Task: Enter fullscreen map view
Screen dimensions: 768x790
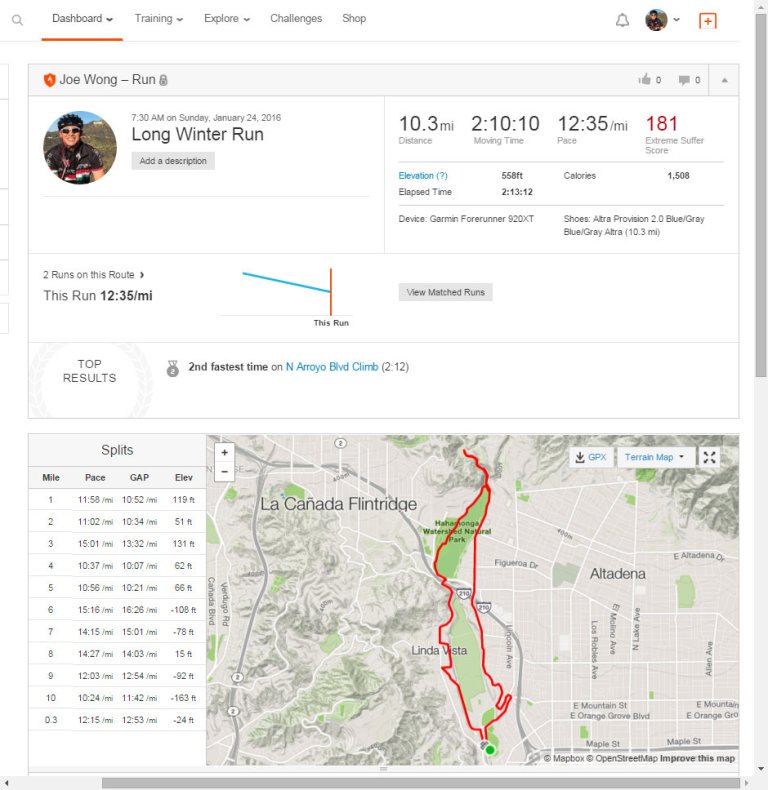Action: click(x=709, y=457)
